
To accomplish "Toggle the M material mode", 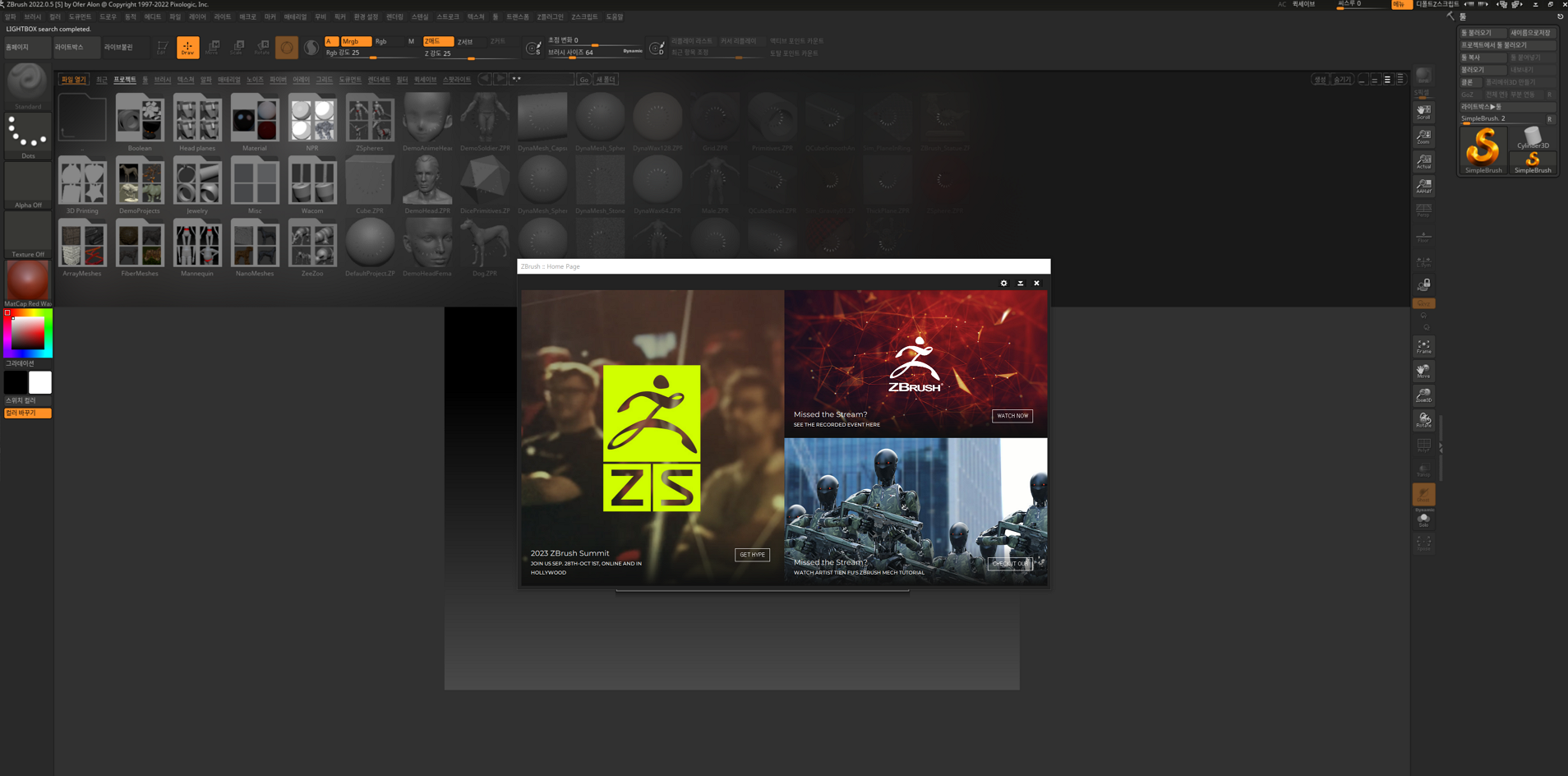I will (x=411, y=41).
